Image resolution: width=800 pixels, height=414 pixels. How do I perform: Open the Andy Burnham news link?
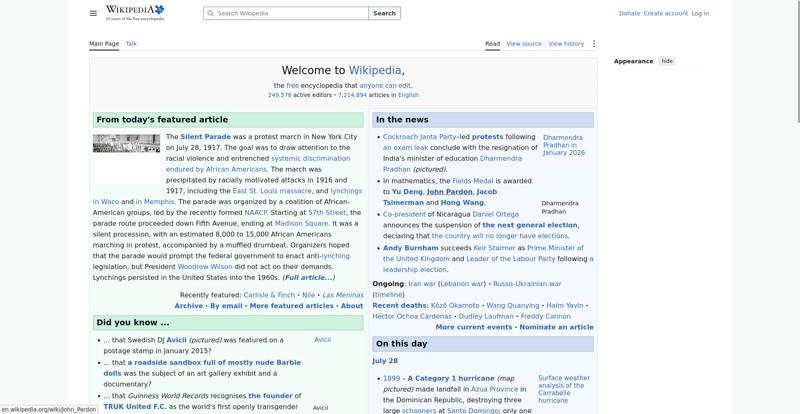pos(411,248)
